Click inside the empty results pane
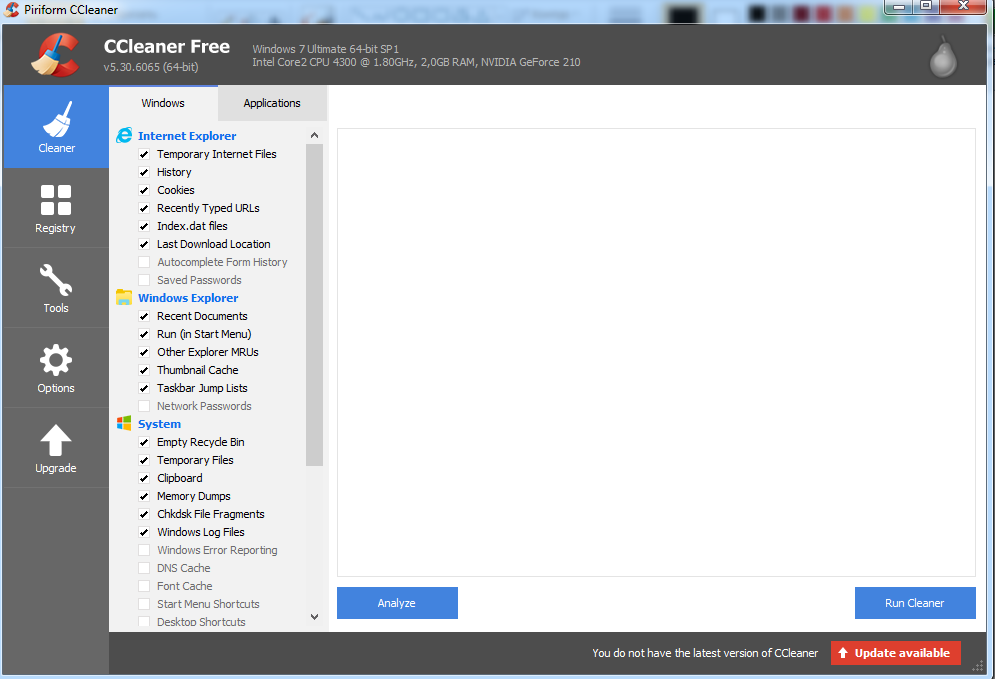The height and width of the screenshot is (679, 995). click(656, 353)
